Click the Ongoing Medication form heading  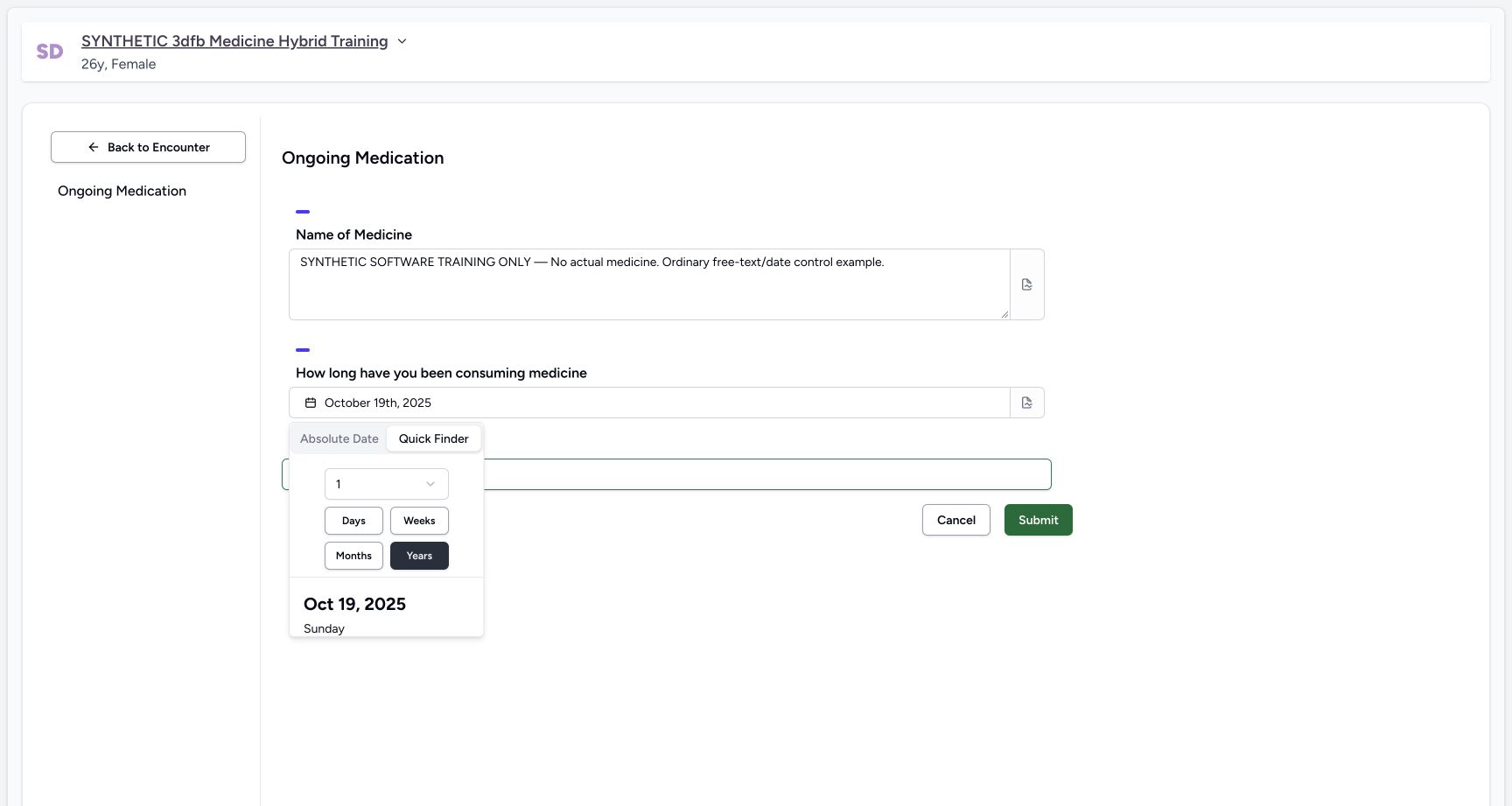(362, 158)
